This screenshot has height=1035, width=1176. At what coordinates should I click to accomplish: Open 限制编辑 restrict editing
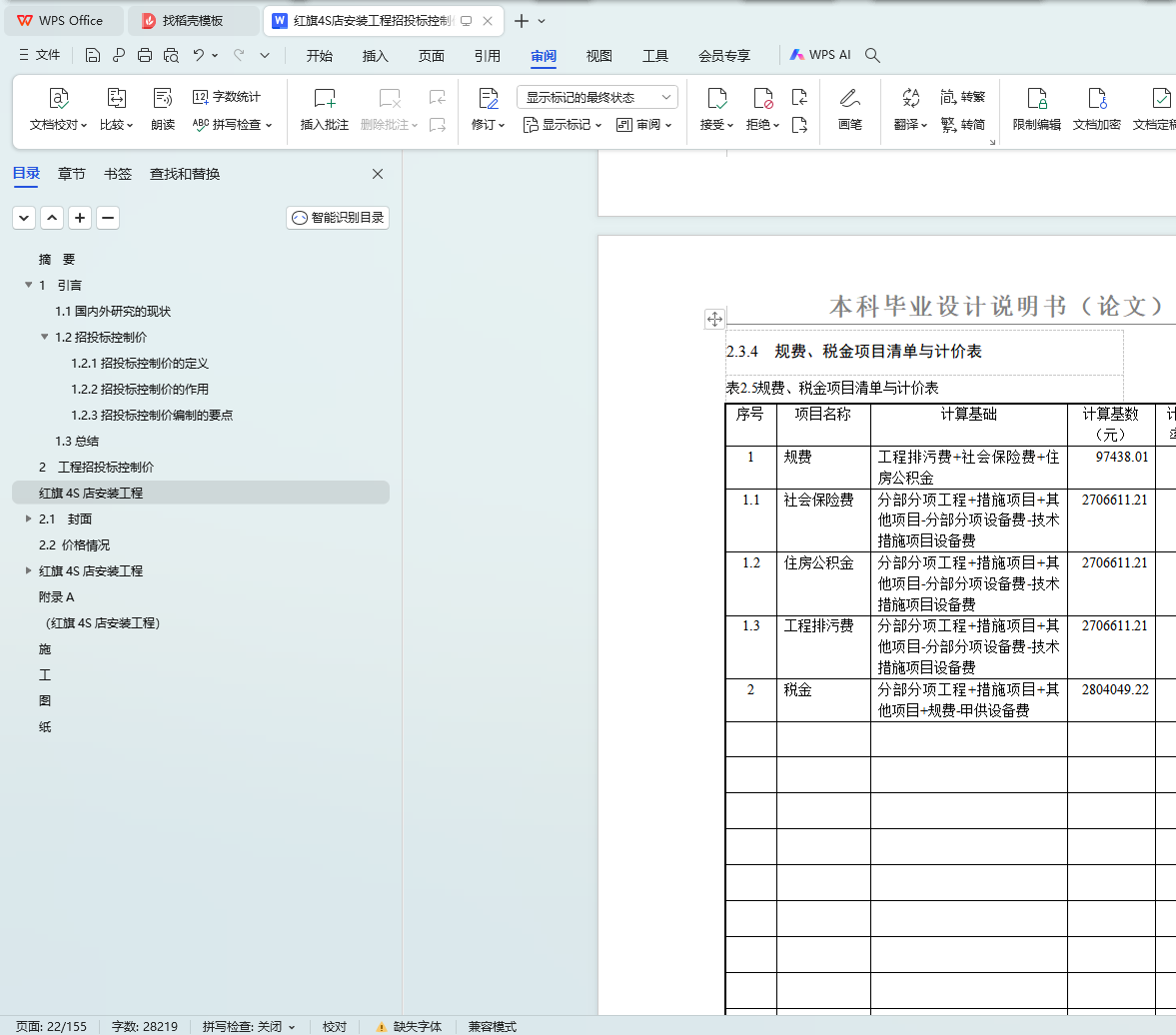click(x=1036, y=110)
